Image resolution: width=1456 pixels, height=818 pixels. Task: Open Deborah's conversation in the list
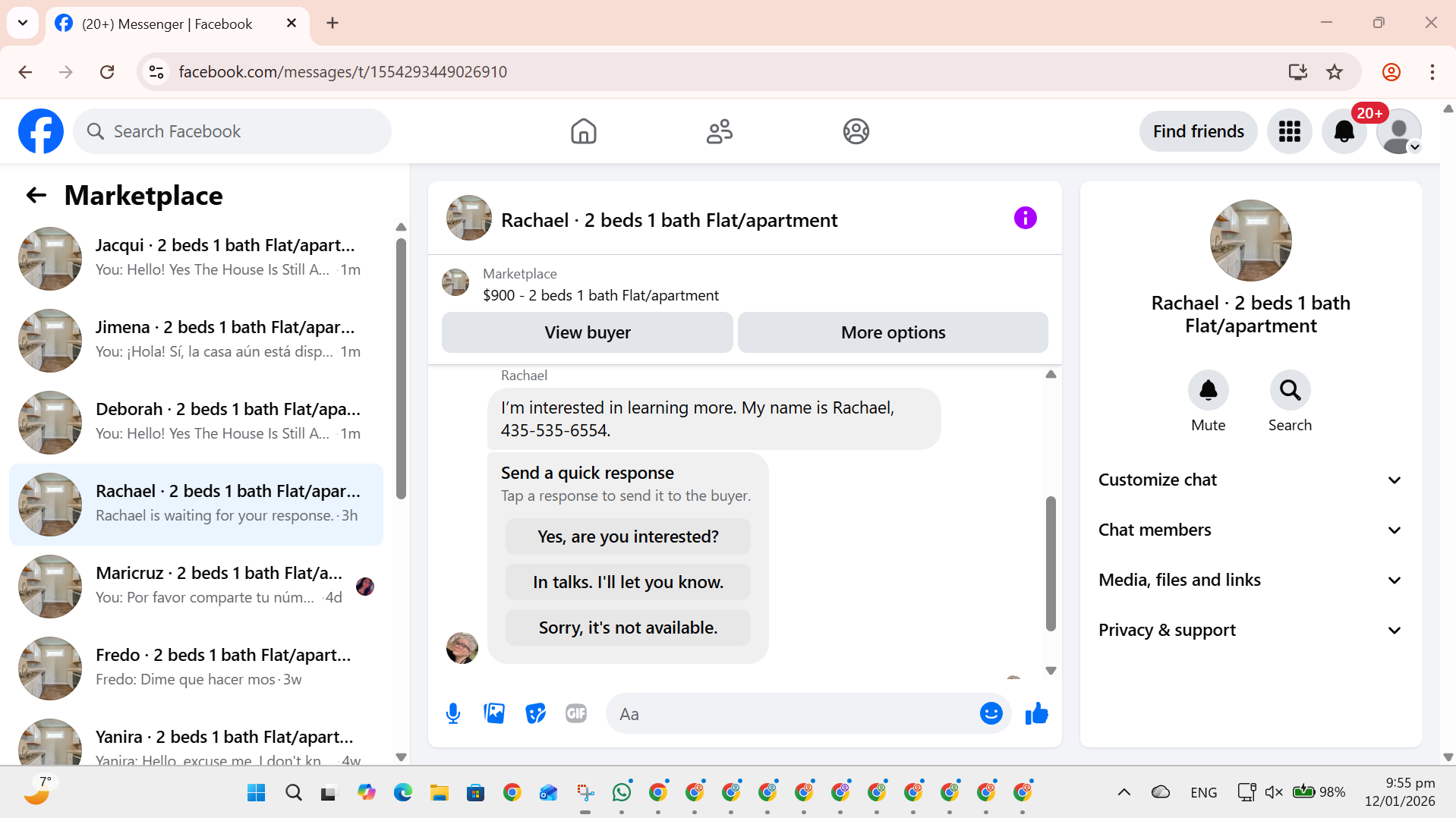[196, 422]
